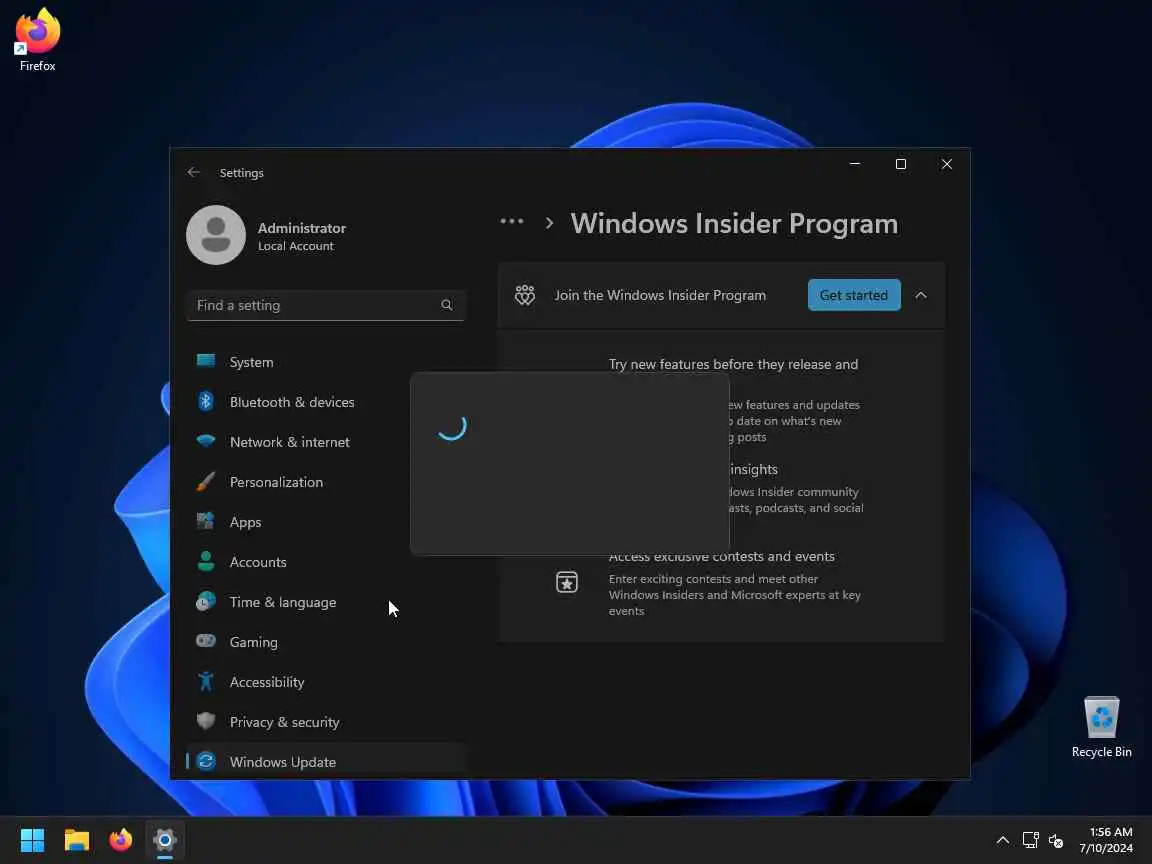Minimize the Settings window
Viewport: 1152px width, 864px height.
(x=854, y=164)
